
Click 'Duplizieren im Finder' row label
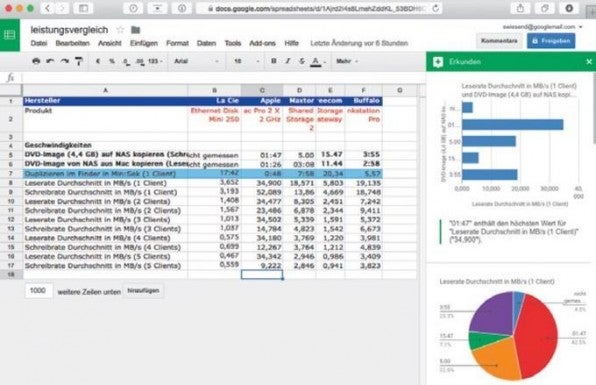[105, 174]
